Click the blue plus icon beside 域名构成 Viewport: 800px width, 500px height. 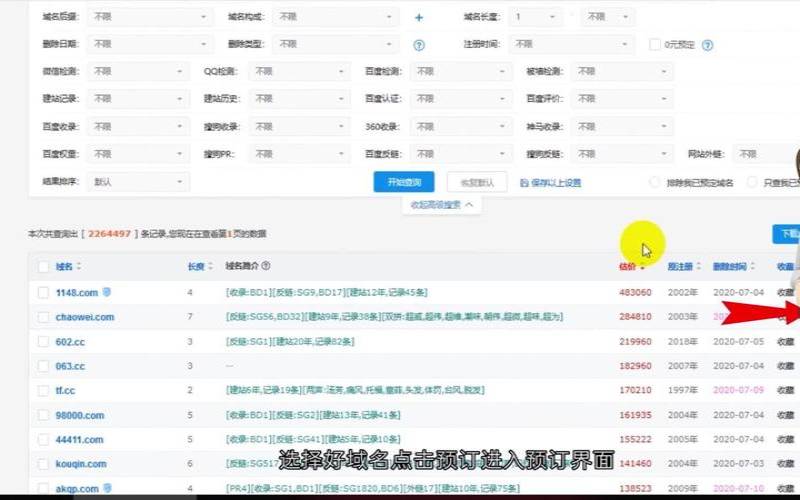coord(419,17)
